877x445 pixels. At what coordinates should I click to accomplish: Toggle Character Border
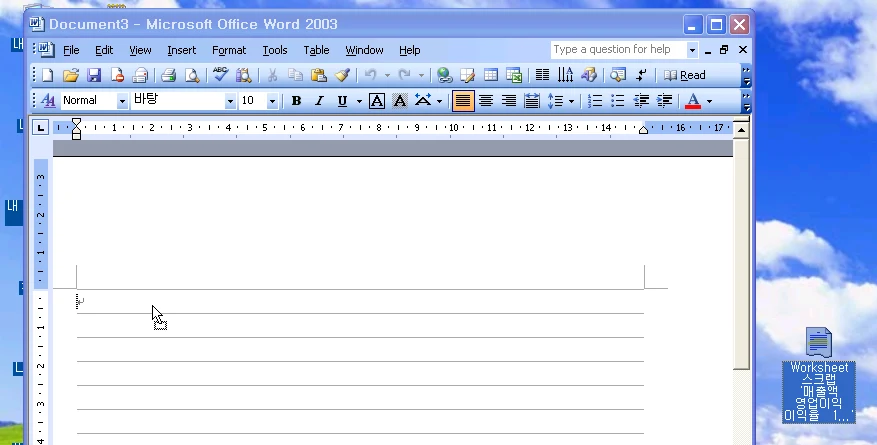click(x=377, y=101)
